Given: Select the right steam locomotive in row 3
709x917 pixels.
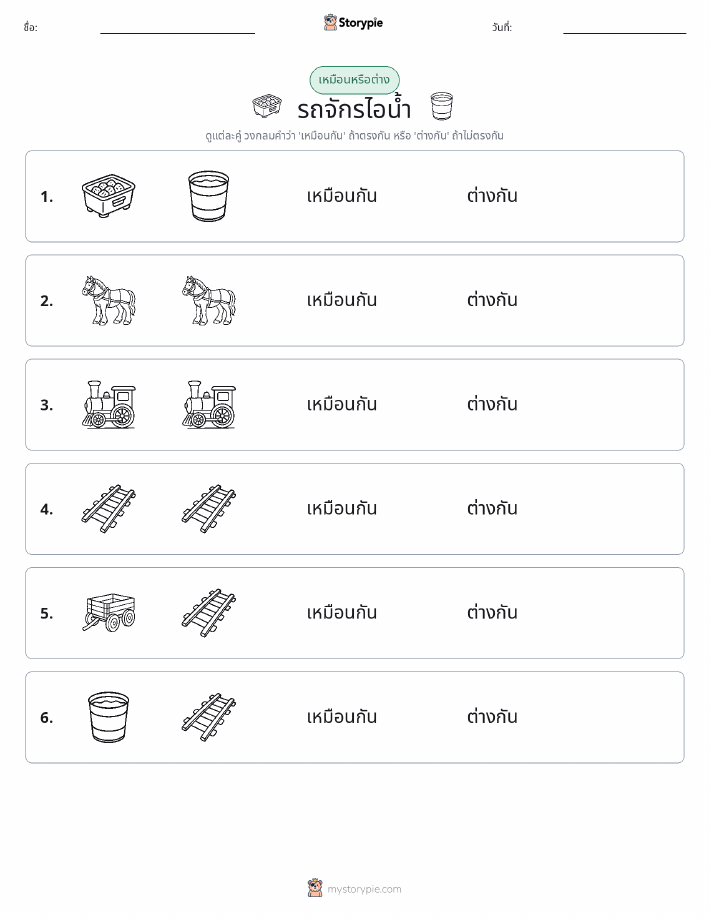Looking at the screenshot, I should pyautogui.click(x=209, y=405).
